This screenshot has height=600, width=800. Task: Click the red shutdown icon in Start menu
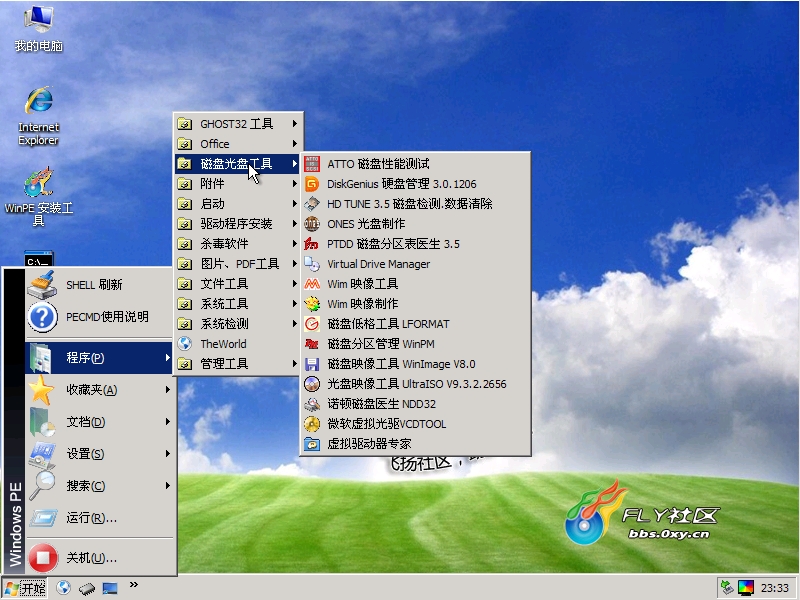point(42,557)
